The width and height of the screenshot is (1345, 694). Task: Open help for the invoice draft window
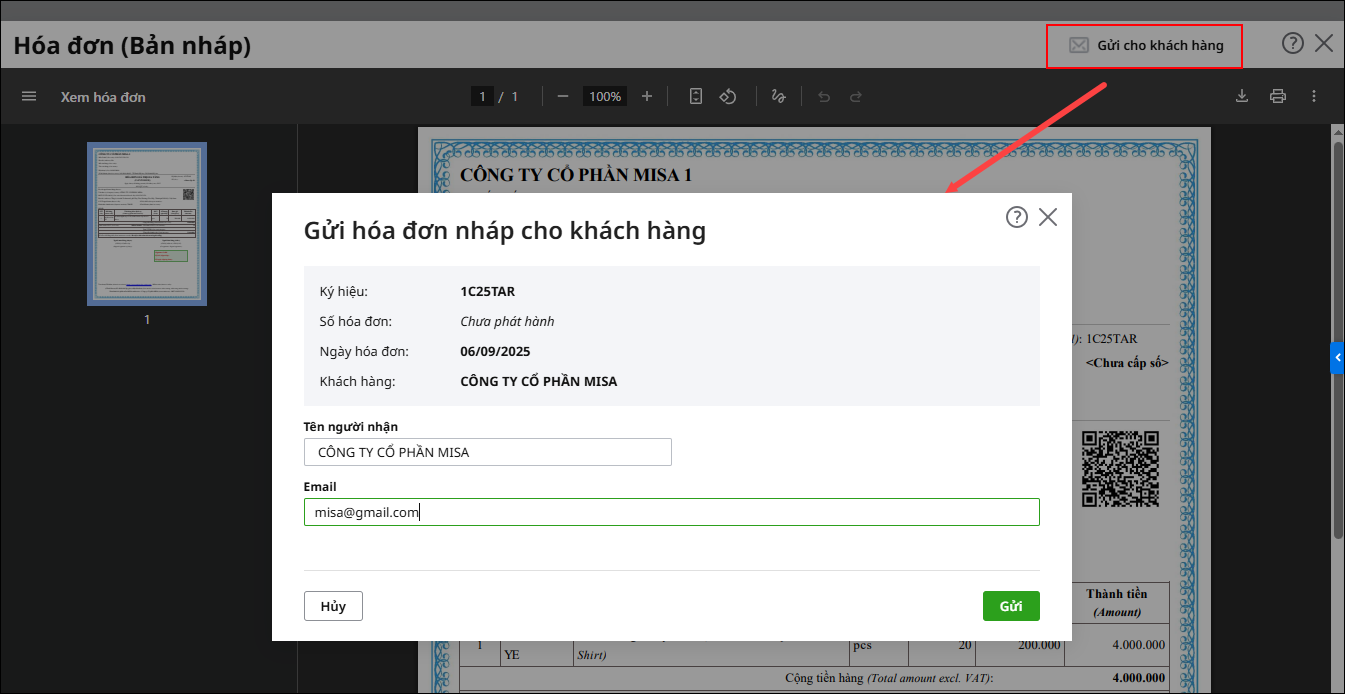pos(1293,43)
